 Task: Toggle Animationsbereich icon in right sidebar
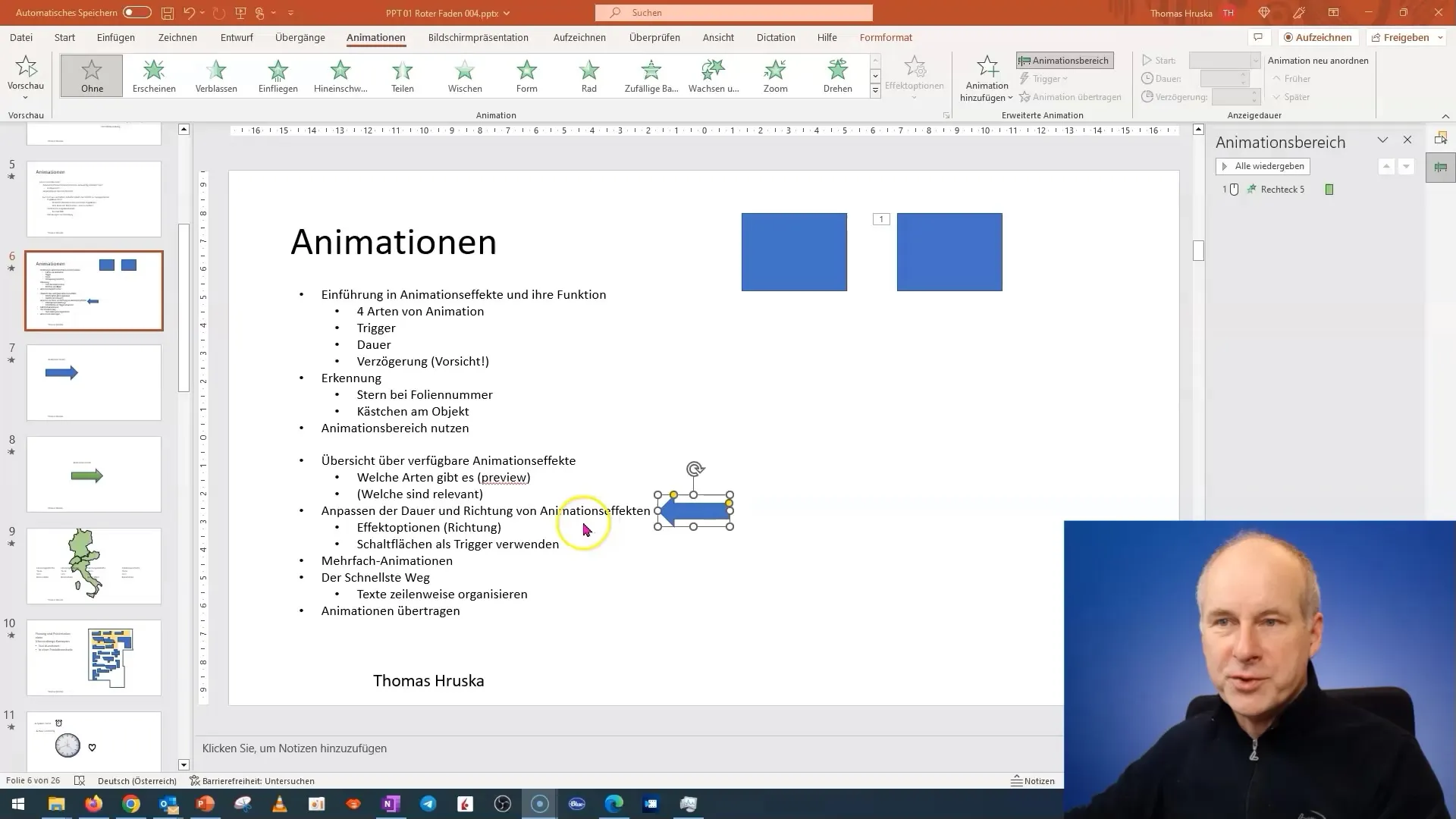coord(1441,168)
